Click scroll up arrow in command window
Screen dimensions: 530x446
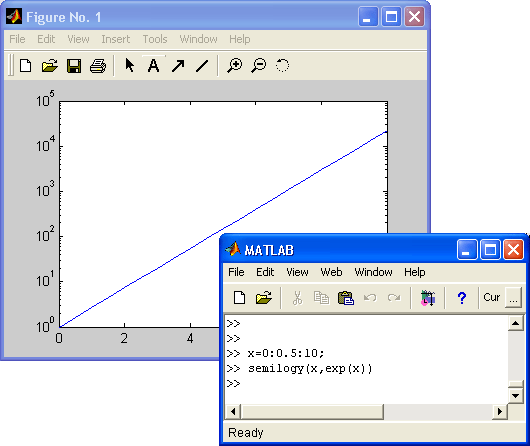point(515,323)
